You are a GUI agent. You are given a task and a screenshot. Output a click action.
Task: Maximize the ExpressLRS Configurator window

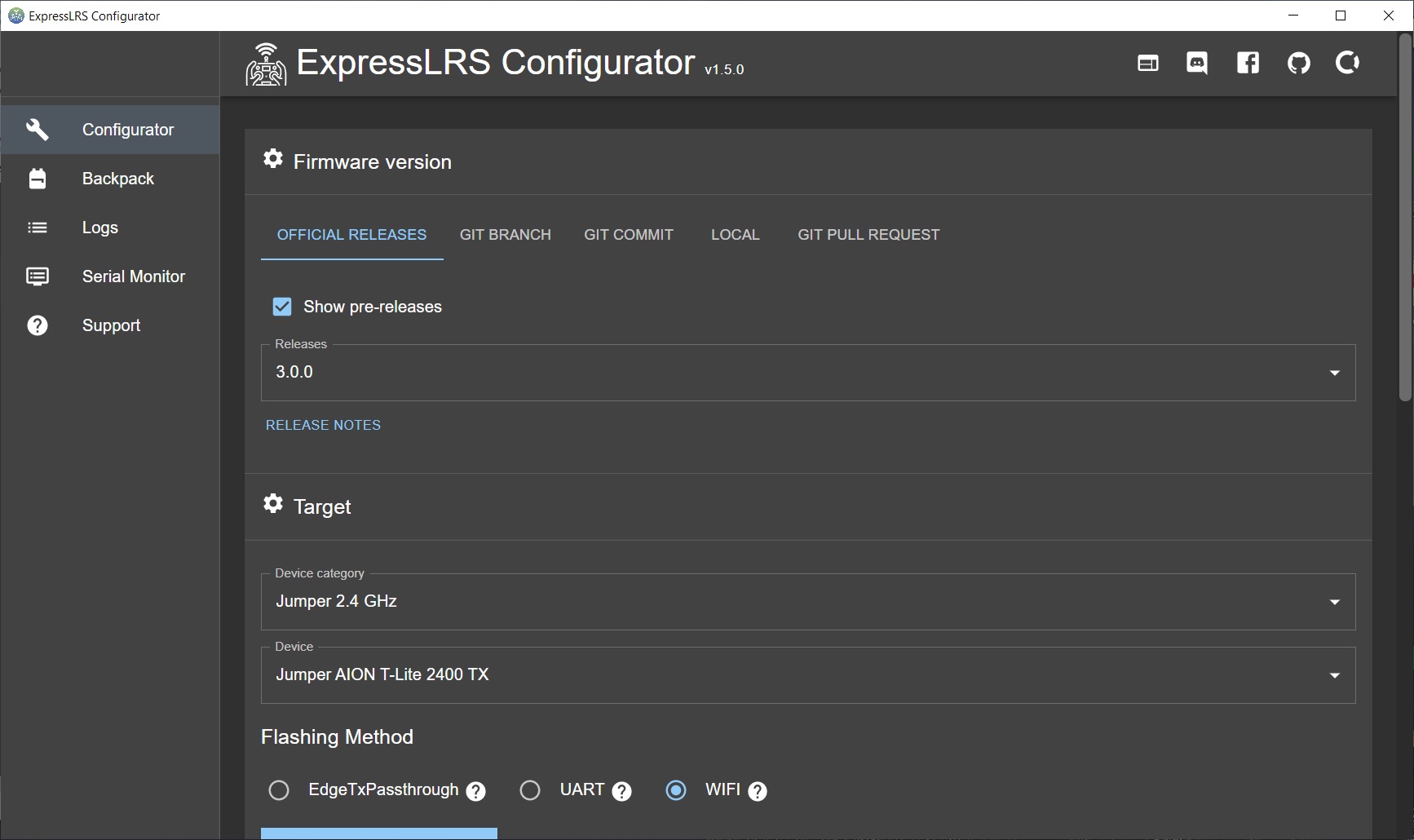click(1341, 15)
